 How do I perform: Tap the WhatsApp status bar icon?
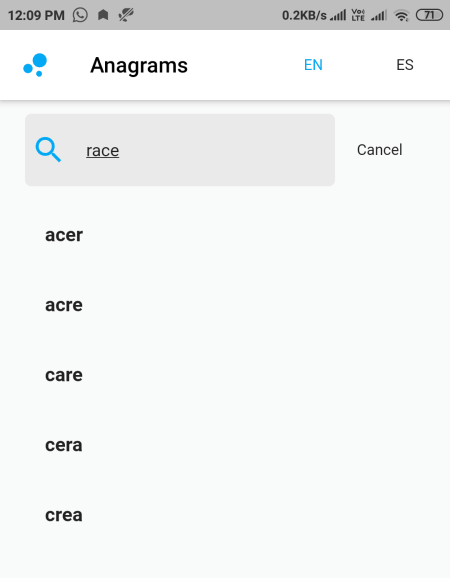(80, 15)
